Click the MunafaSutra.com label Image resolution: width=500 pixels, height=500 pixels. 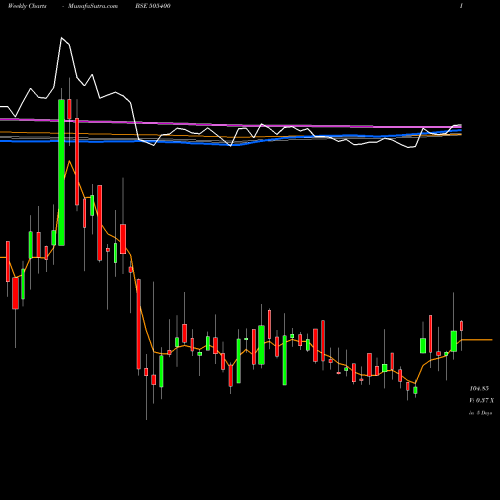pyautogui.click(x=93, y=6)
